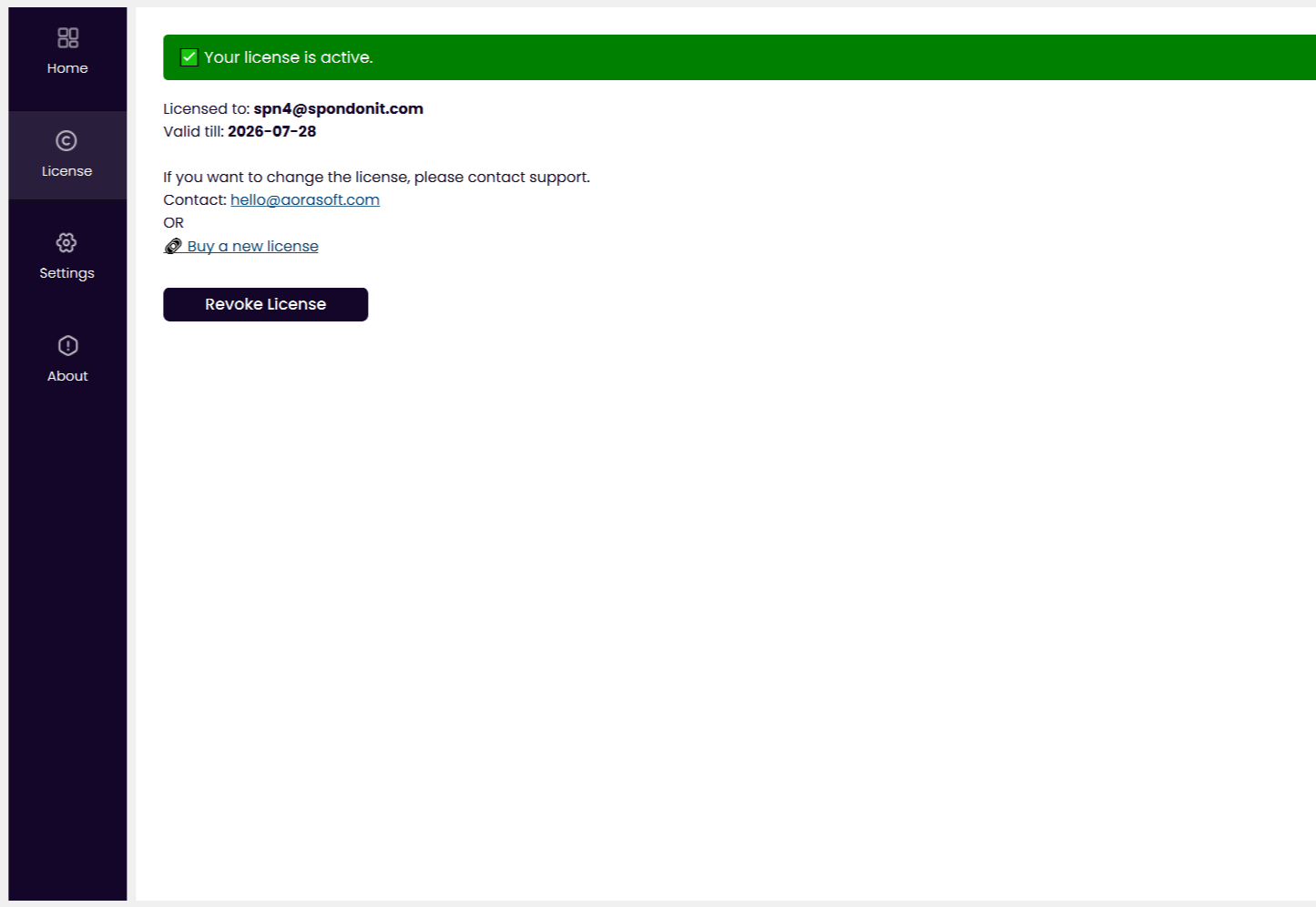This screenshot has height=907, width=1316.
Task: Select the License sidebar label
Action: click(x=66, y=171)
